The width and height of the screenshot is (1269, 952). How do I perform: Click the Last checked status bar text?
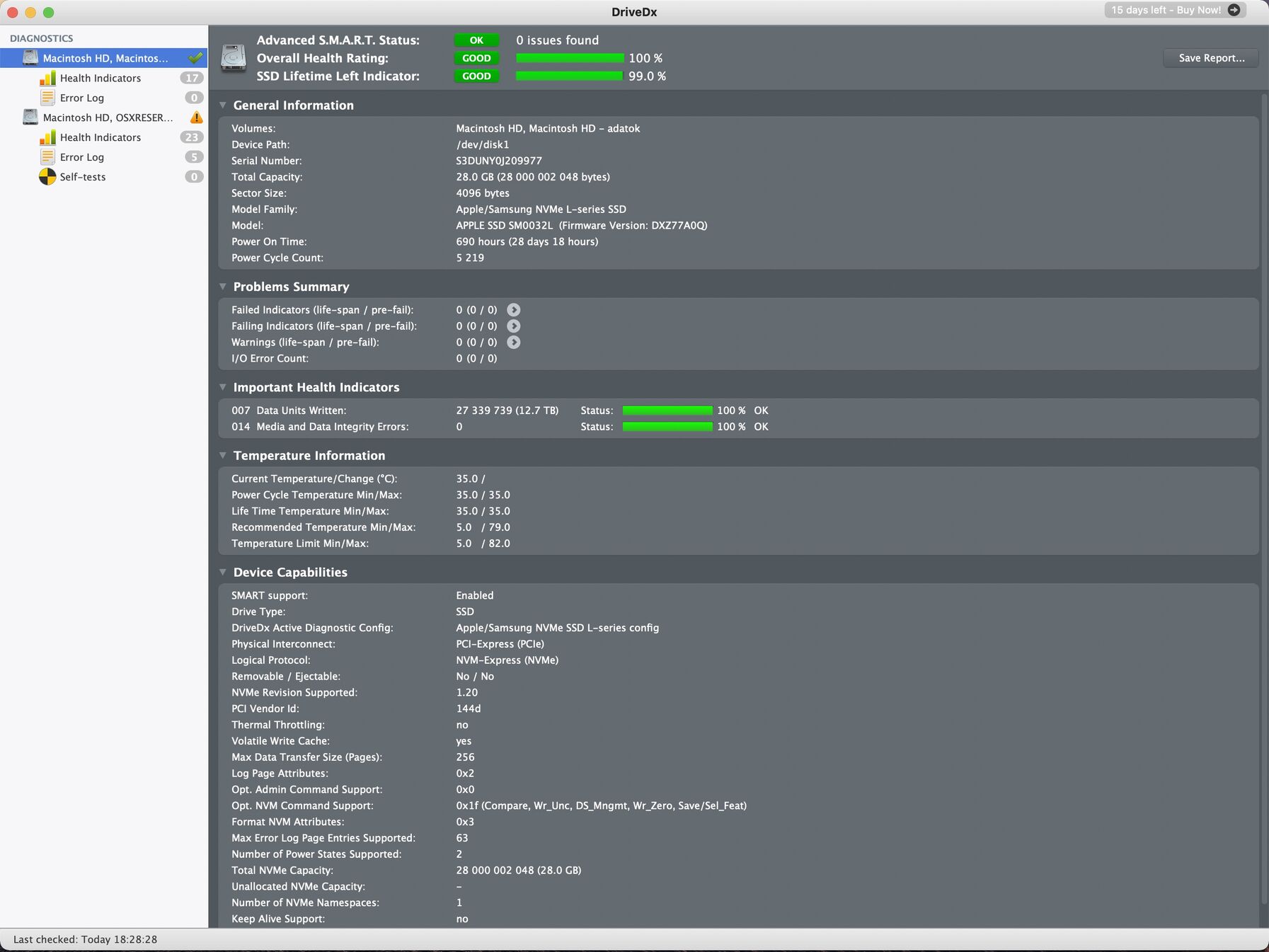[x=85, y=940]
